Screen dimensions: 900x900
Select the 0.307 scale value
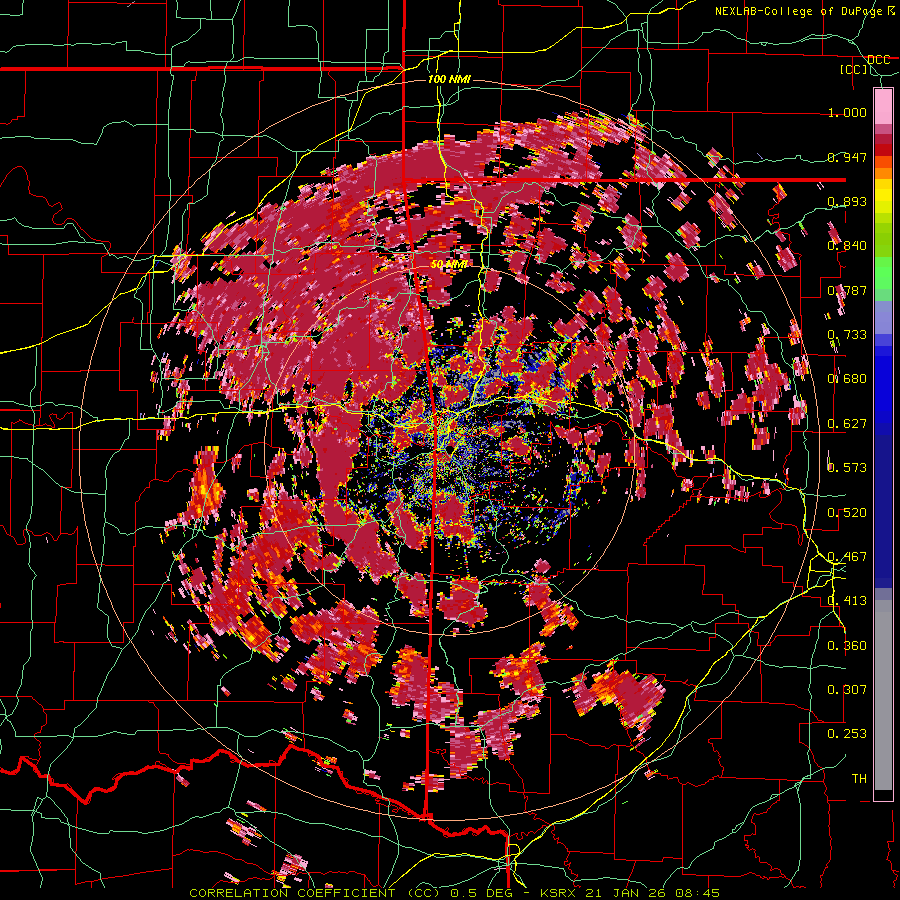(x=847, y=690)
